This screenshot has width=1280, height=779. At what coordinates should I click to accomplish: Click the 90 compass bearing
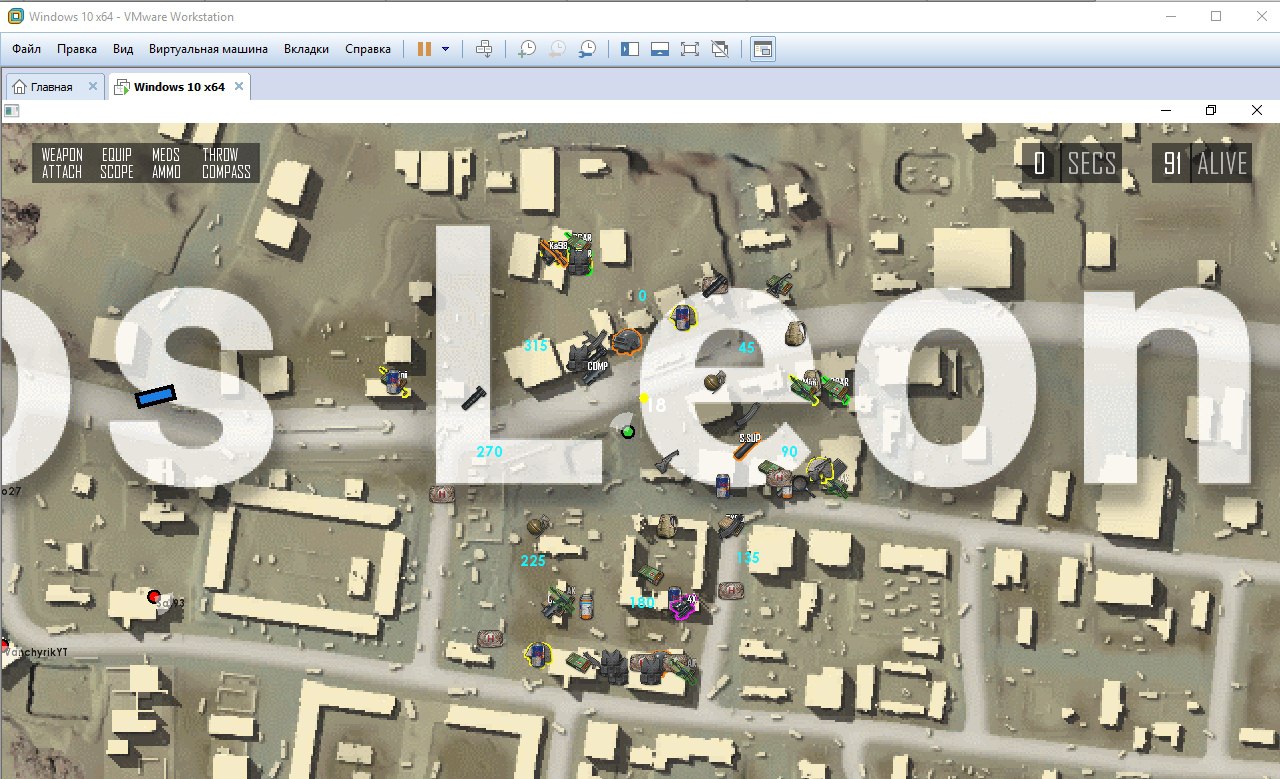(x=789, y=452)
